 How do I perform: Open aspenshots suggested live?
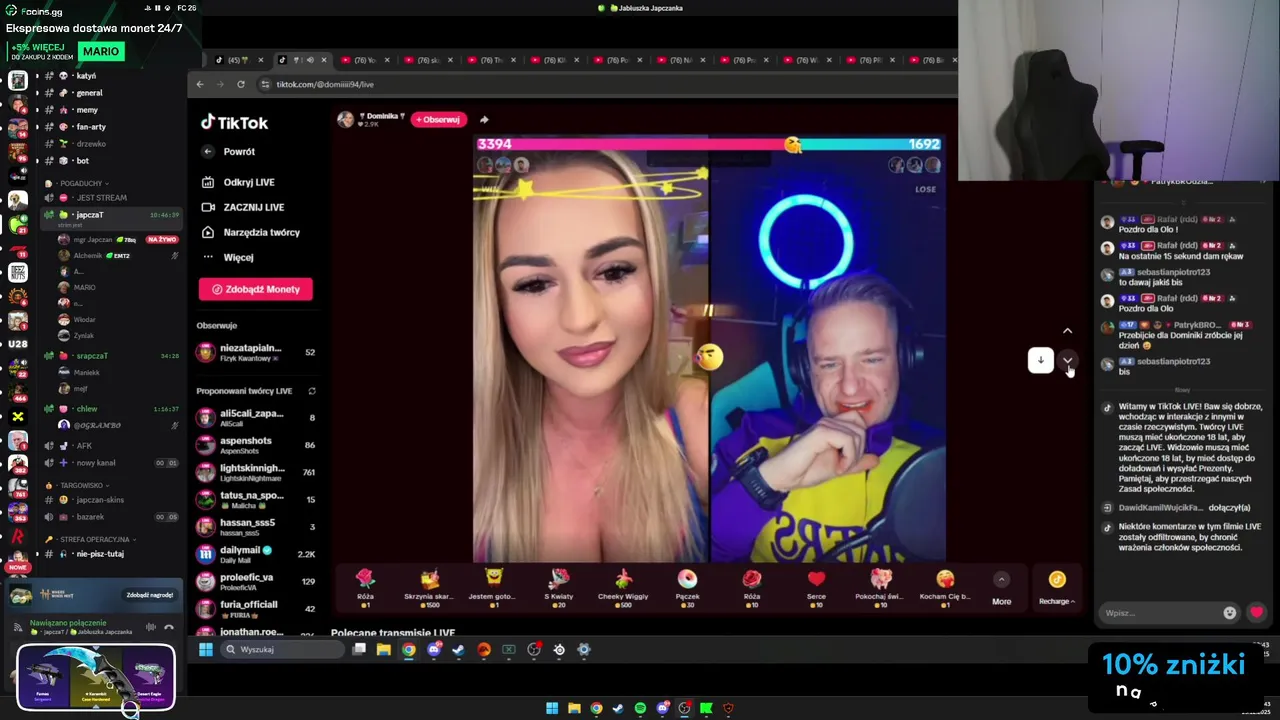(x=256, y=445)
